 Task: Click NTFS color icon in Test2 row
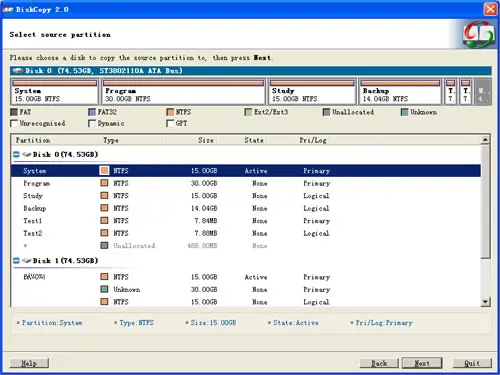[x=104, y=233]
